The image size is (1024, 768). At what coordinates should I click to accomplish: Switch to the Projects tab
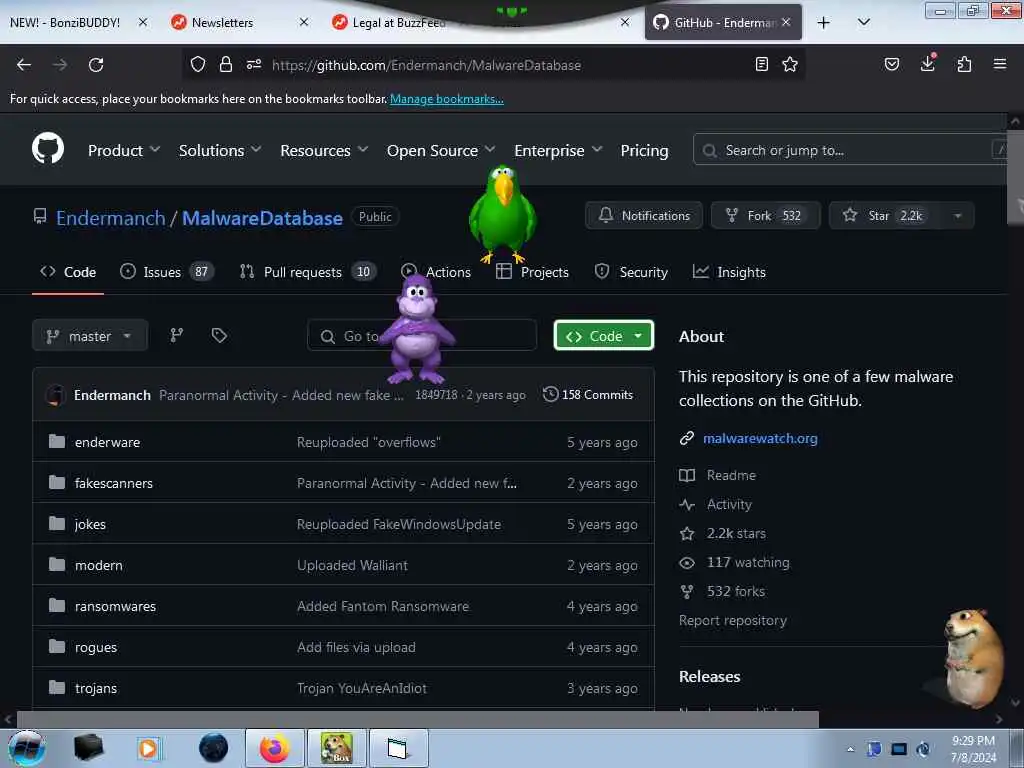coord(532,272)
